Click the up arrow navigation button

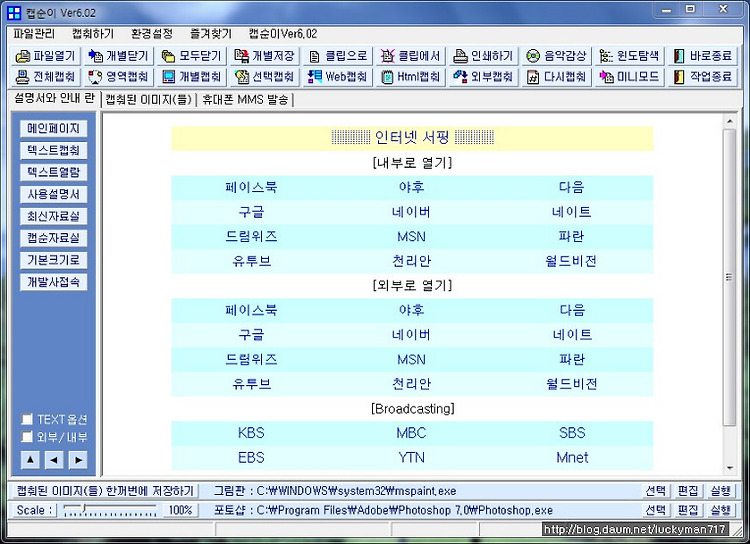(x=30, y=460)
